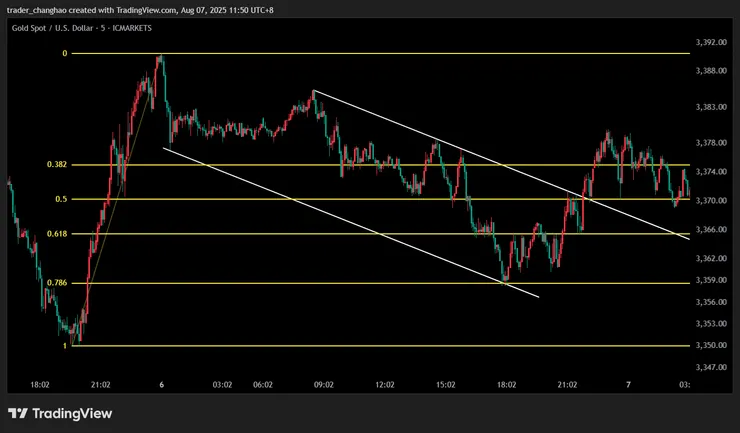
Task: Click the price axis value 3,388.00
Action: point(711,71)
